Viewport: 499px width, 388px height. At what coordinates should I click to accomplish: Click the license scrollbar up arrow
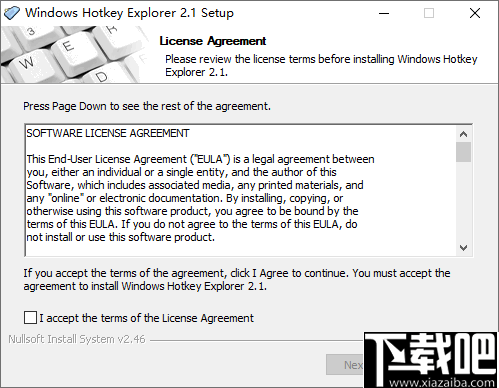click(x=463, y=134)
